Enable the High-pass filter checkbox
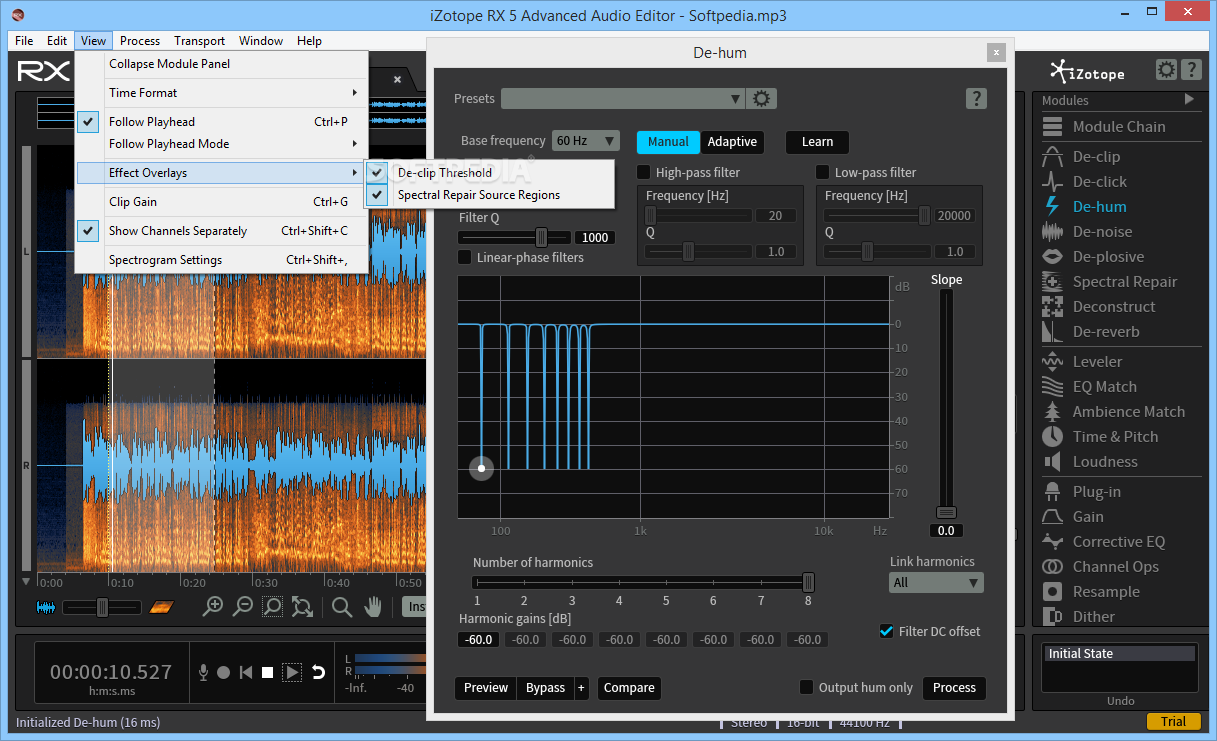 pos(644,172)
